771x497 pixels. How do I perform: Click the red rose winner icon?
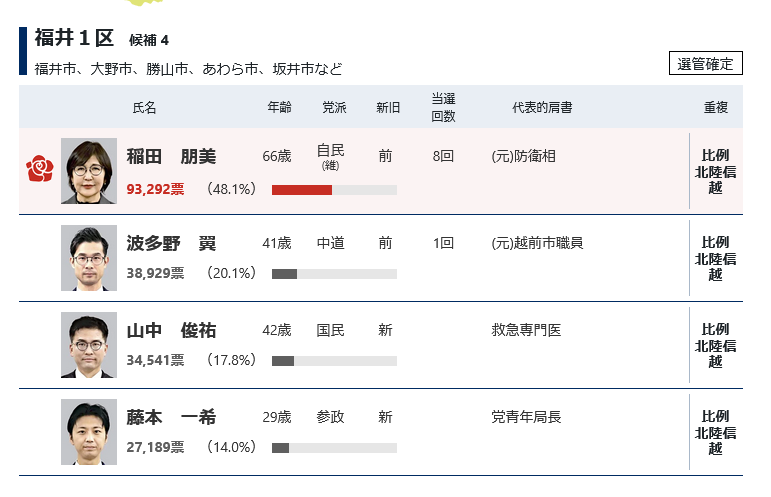pyautogui.click(x=38, y=171)
